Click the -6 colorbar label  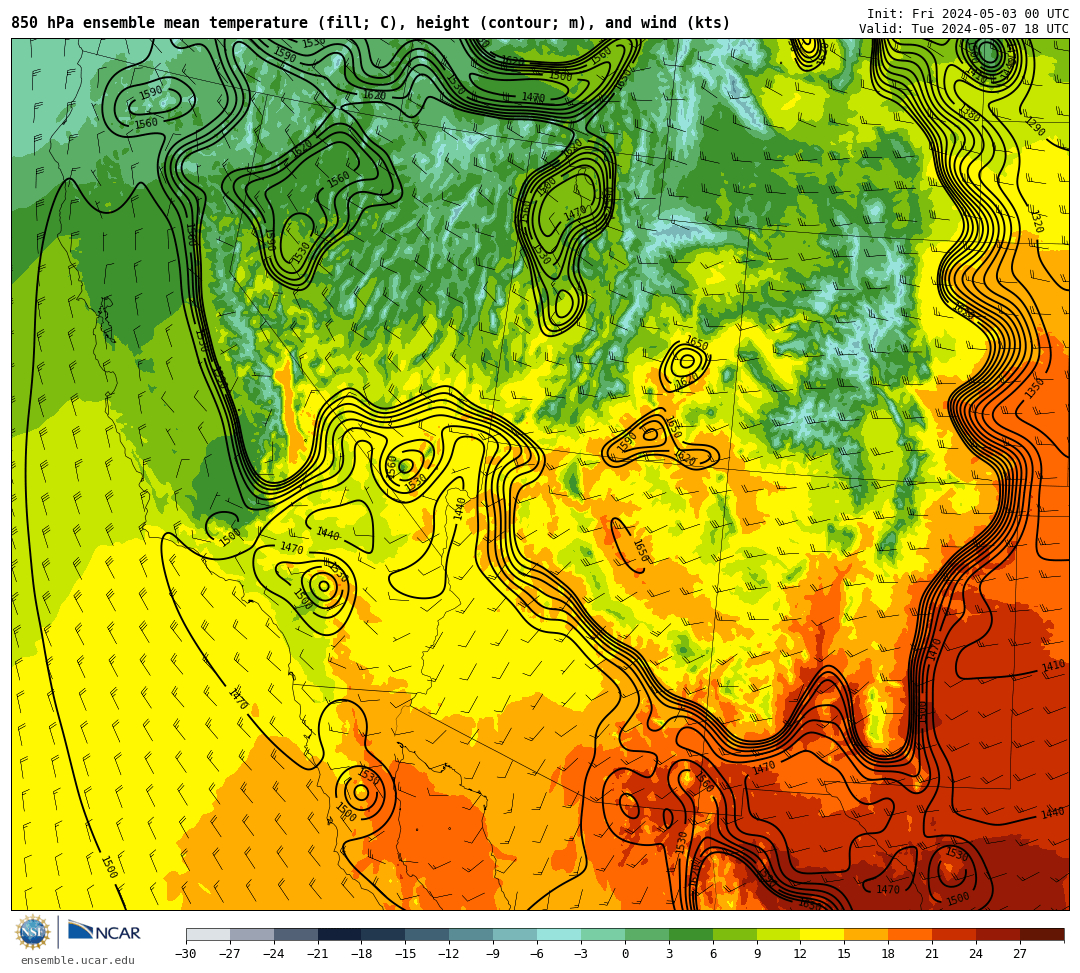[x=537, y=954]
